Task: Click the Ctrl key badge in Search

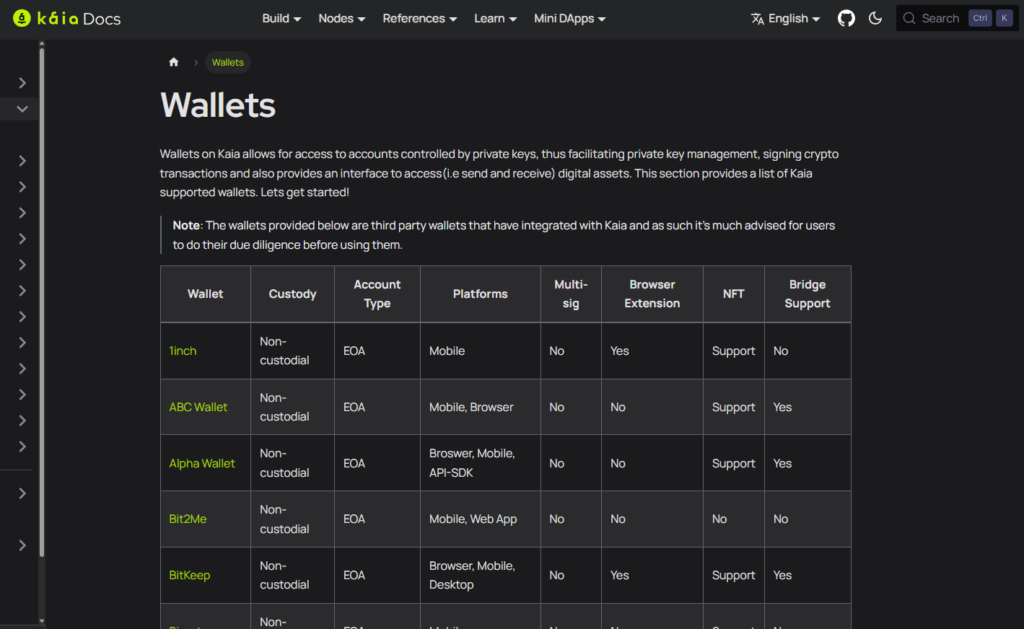Action: tap(980, 18)
